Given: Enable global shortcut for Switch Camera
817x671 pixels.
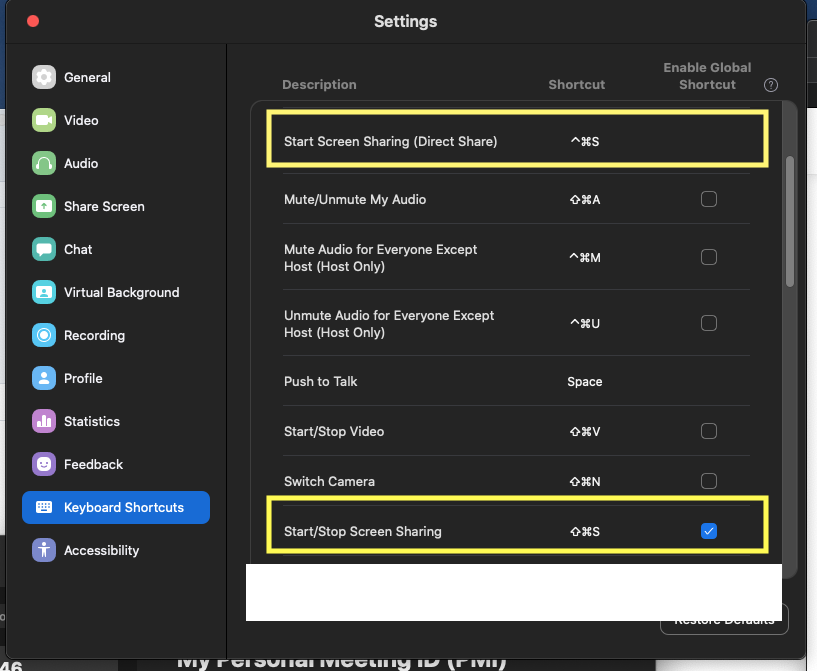Looking at the screenshot, I should pos(709,481).
